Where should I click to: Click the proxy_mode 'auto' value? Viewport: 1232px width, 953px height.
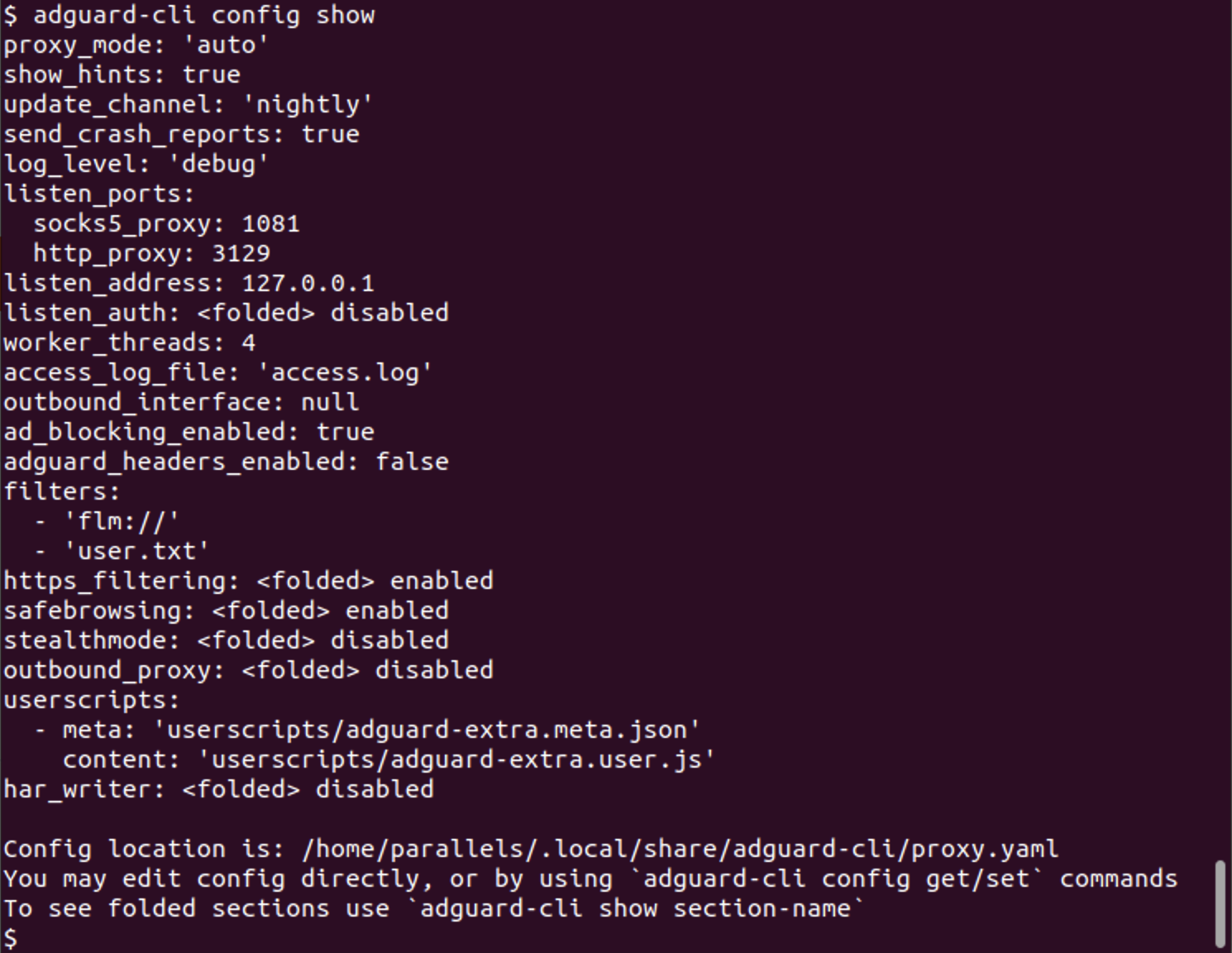(x=226, y=45)
